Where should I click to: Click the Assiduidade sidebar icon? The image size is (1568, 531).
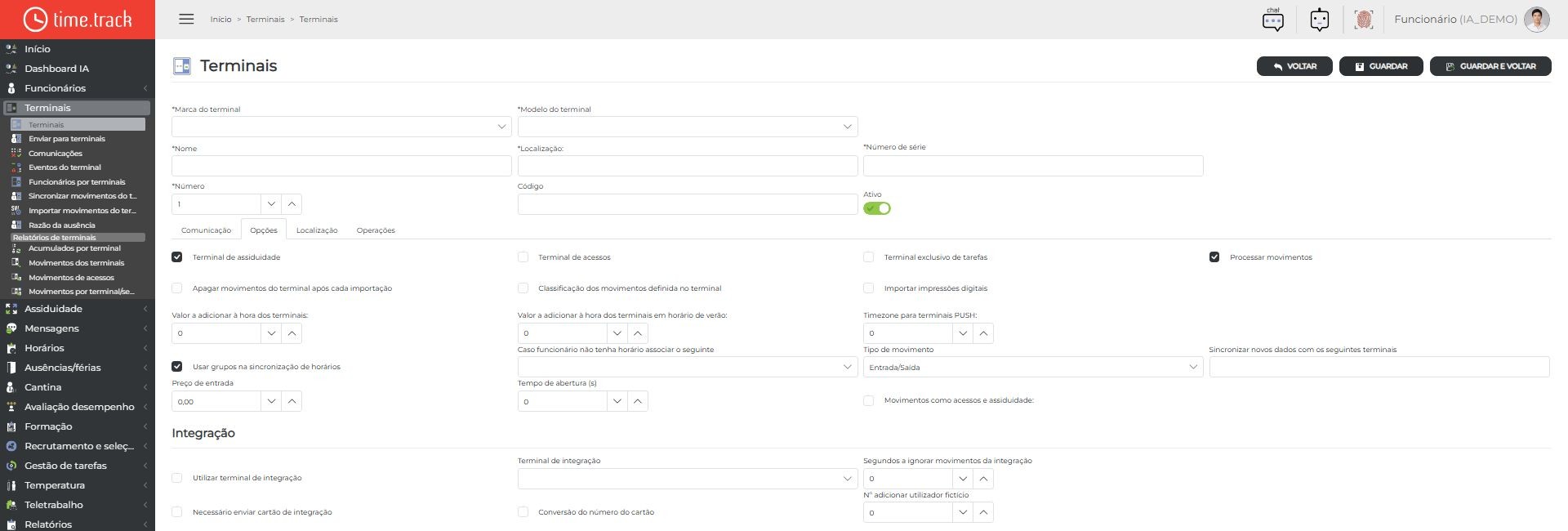pyautogui.click(x=11, y=309)
